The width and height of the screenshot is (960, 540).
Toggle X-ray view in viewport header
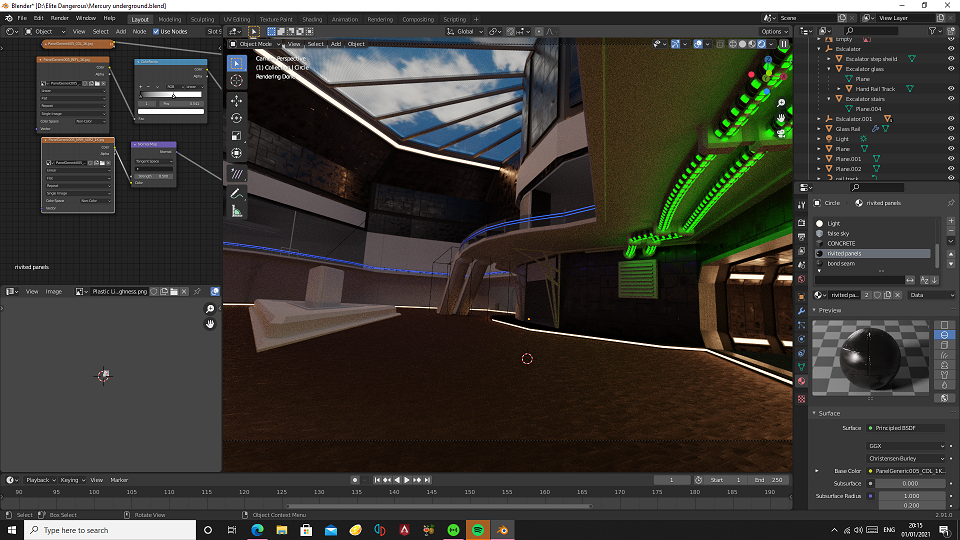(721, 44)
